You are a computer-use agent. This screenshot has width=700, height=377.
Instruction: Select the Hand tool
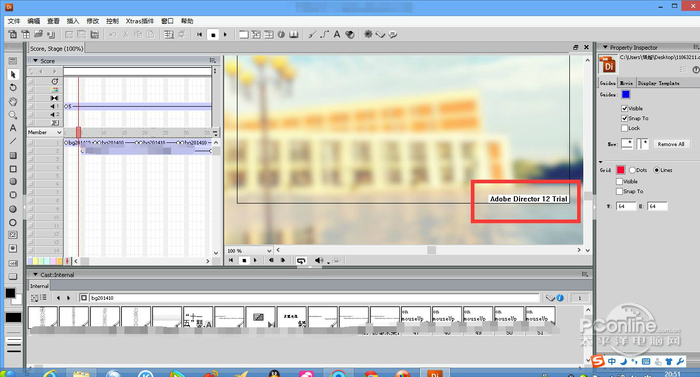[x=13, y=101]
